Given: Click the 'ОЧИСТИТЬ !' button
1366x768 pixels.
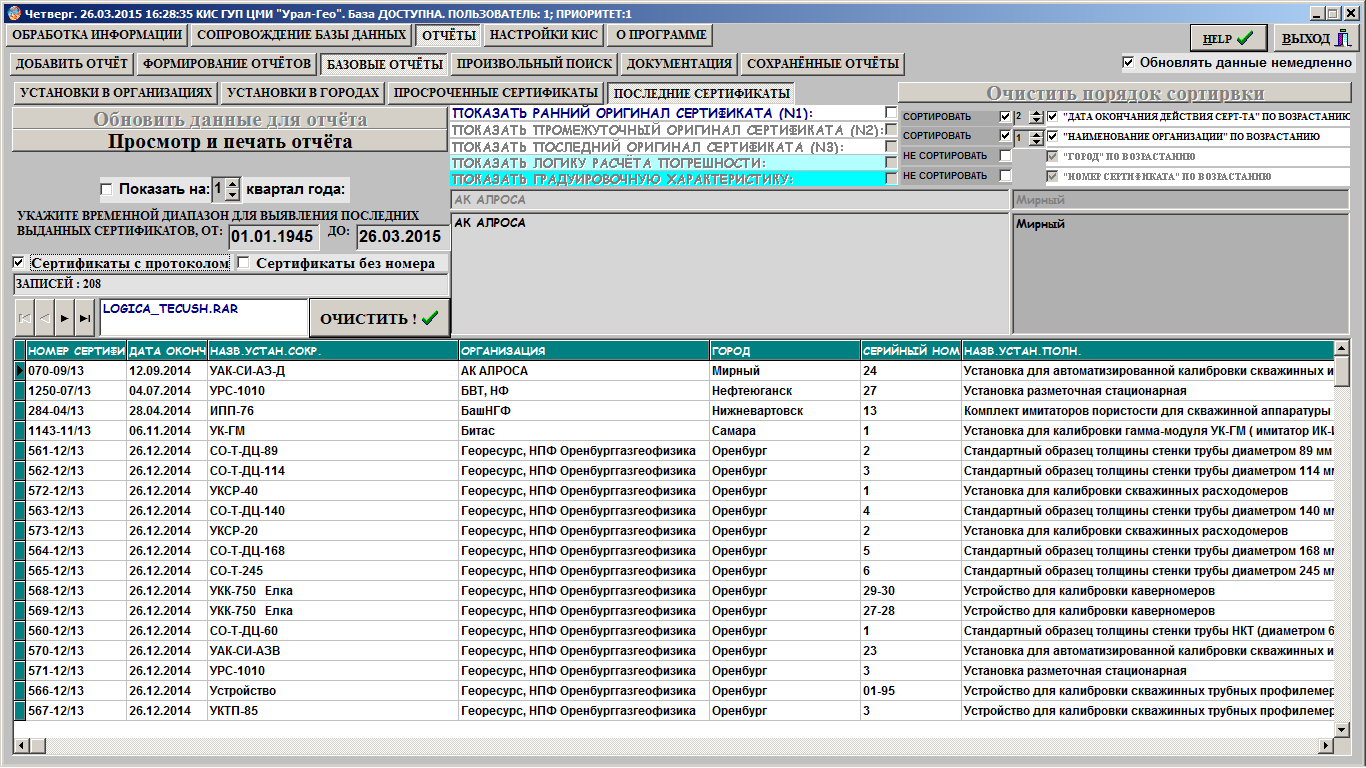Looking at the screenshot, I should (x=379, y=318).
